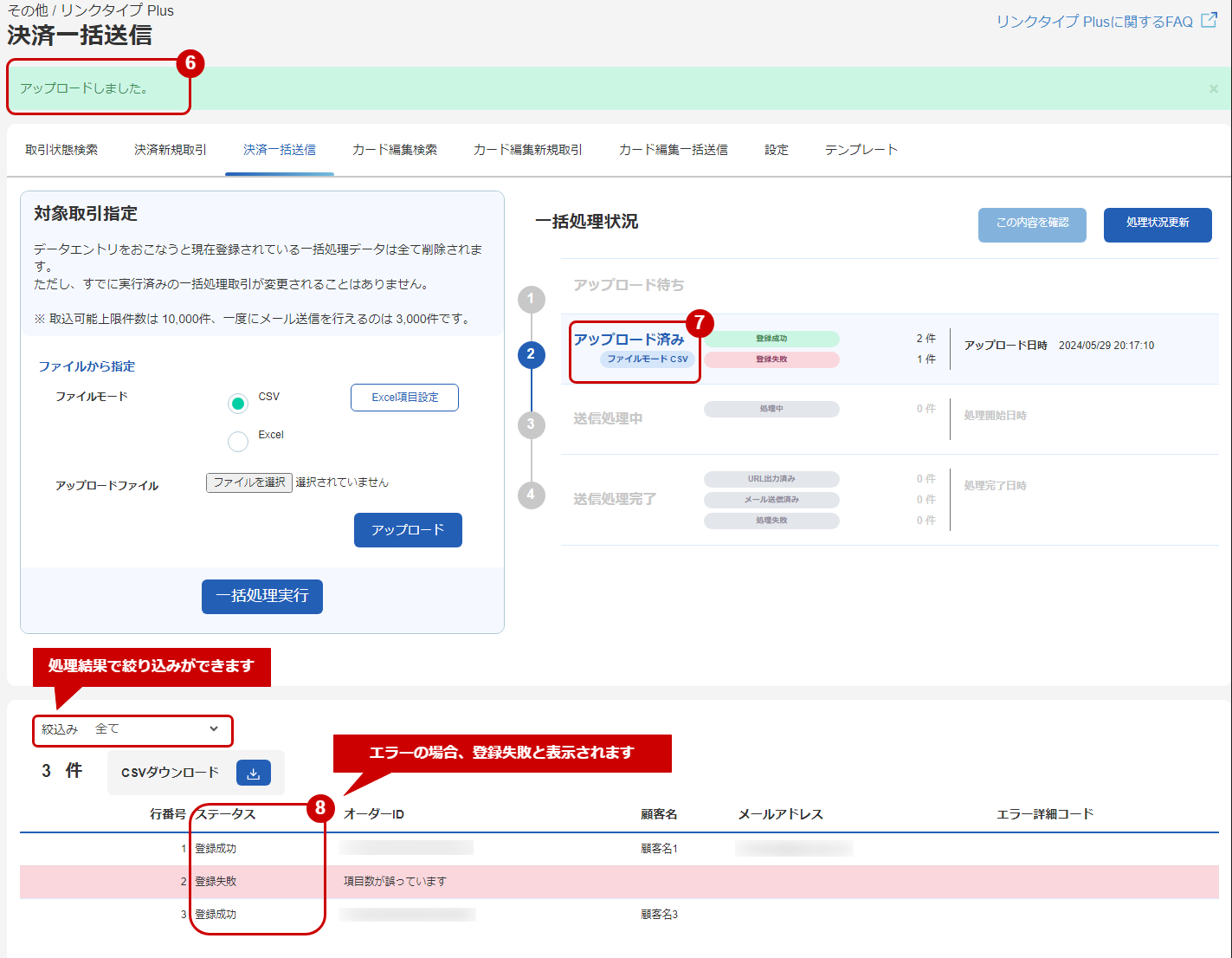
Task: Click the upload timestamp 2024/05/29 20:17:10
Action: [1106, 346]
